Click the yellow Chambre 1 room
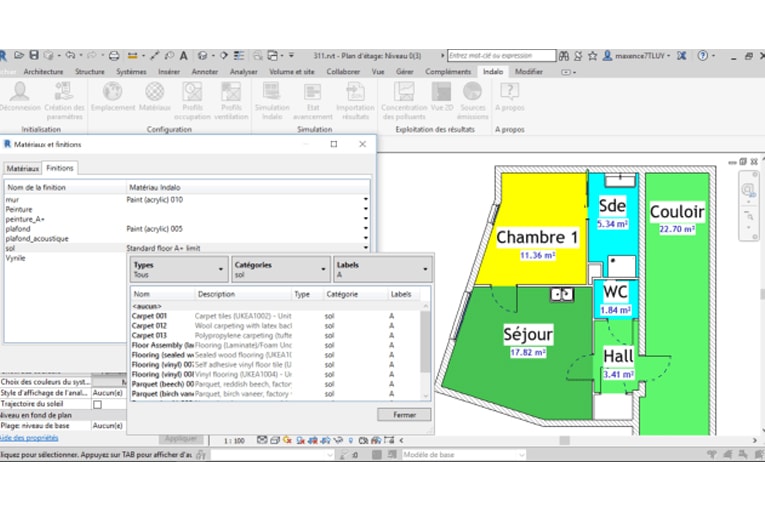 (x=530, y=220)
